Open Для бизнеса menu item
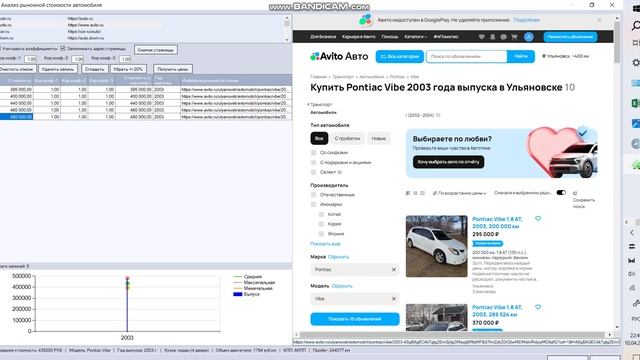The height and width of the screenshot is (360, 640). click(323, 37)
